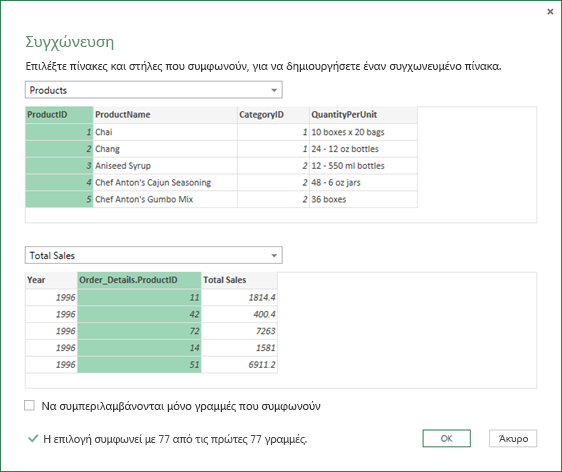Cancel the merge with the Άκυρο button

click(513, 438)
